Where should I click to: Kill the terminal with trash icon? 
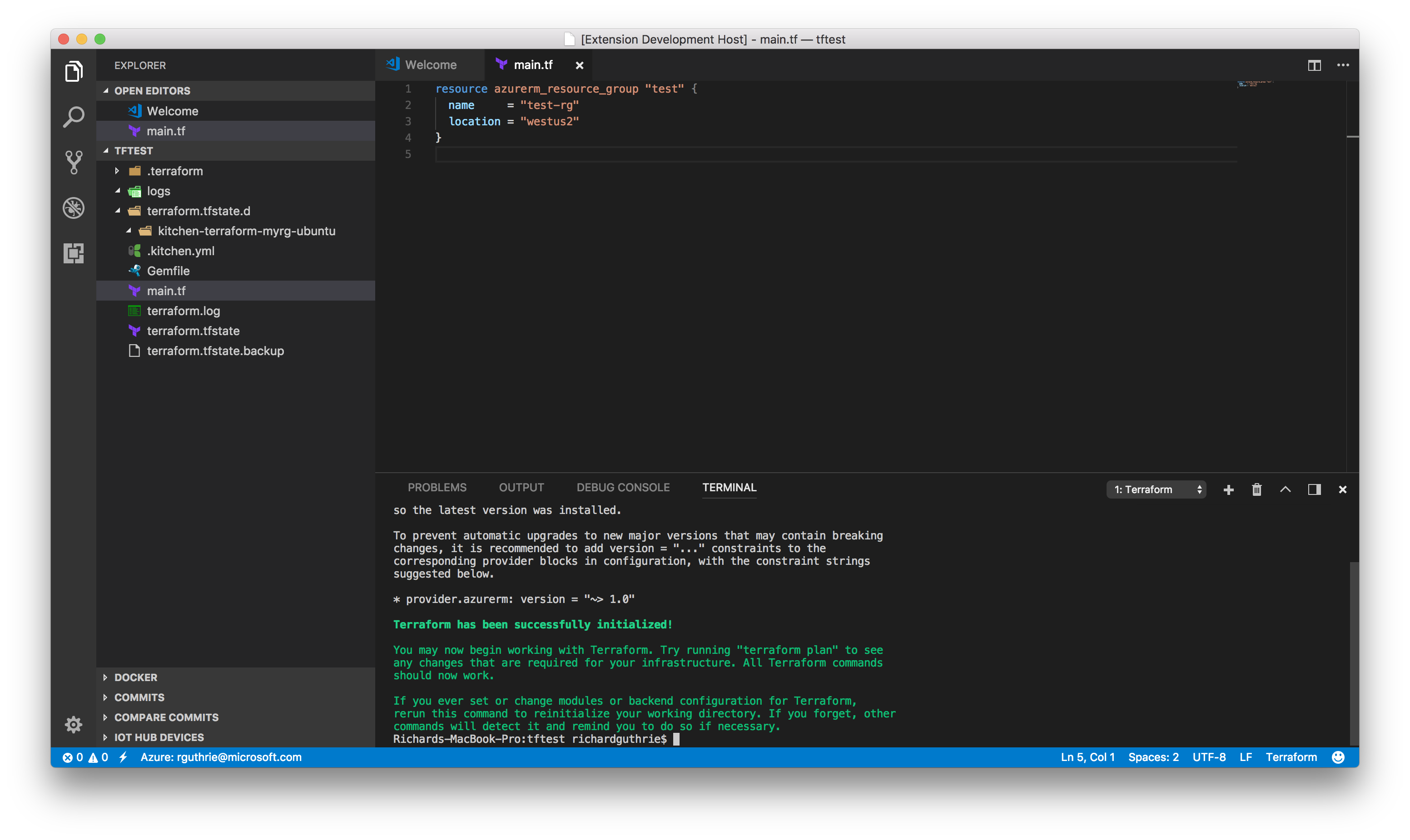pos(1256,489)
